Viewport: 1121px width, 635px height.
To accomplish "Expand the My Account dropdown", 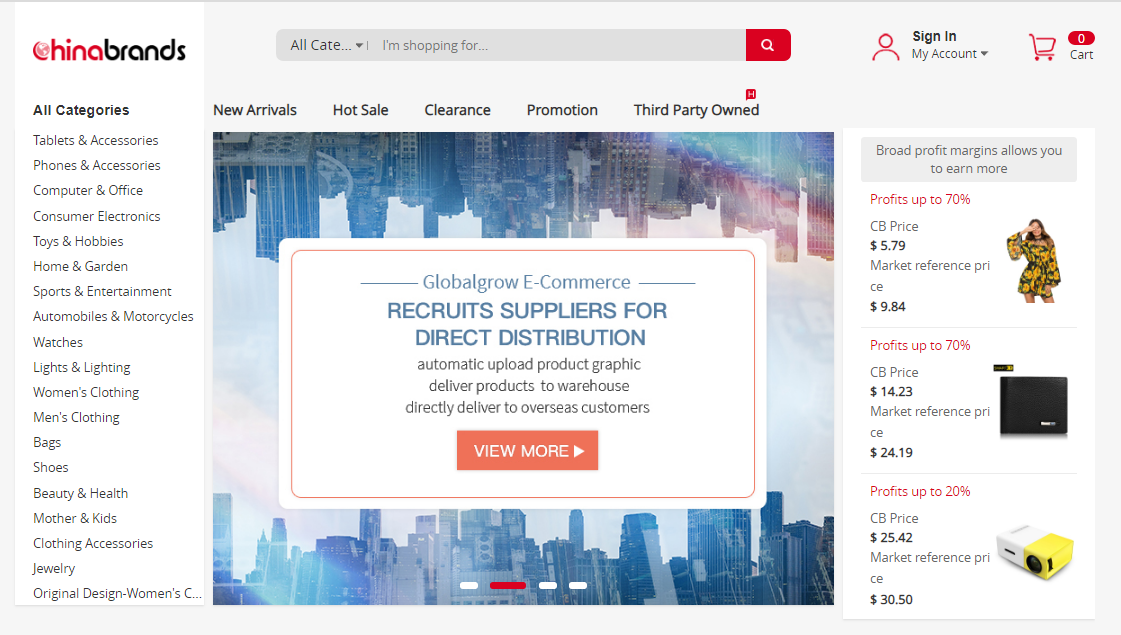I will pos(949,54).
